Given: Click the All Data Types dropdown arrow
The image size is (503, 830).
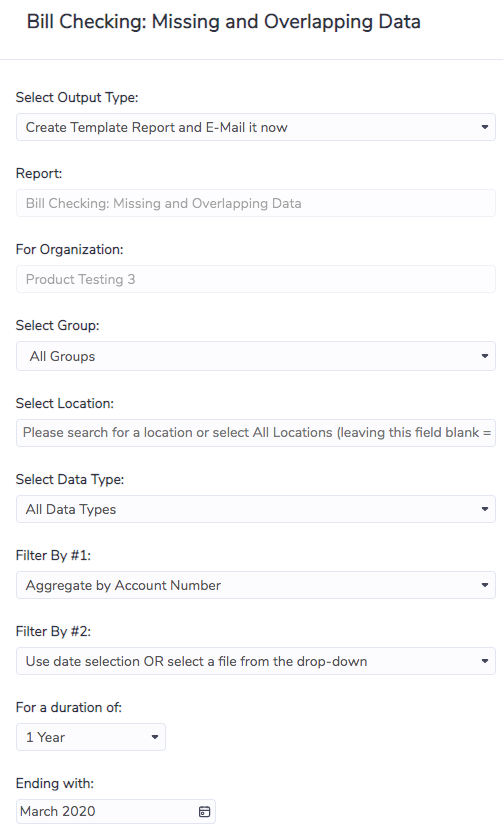Looking at the screenshot, I should (x=484, y=509).
